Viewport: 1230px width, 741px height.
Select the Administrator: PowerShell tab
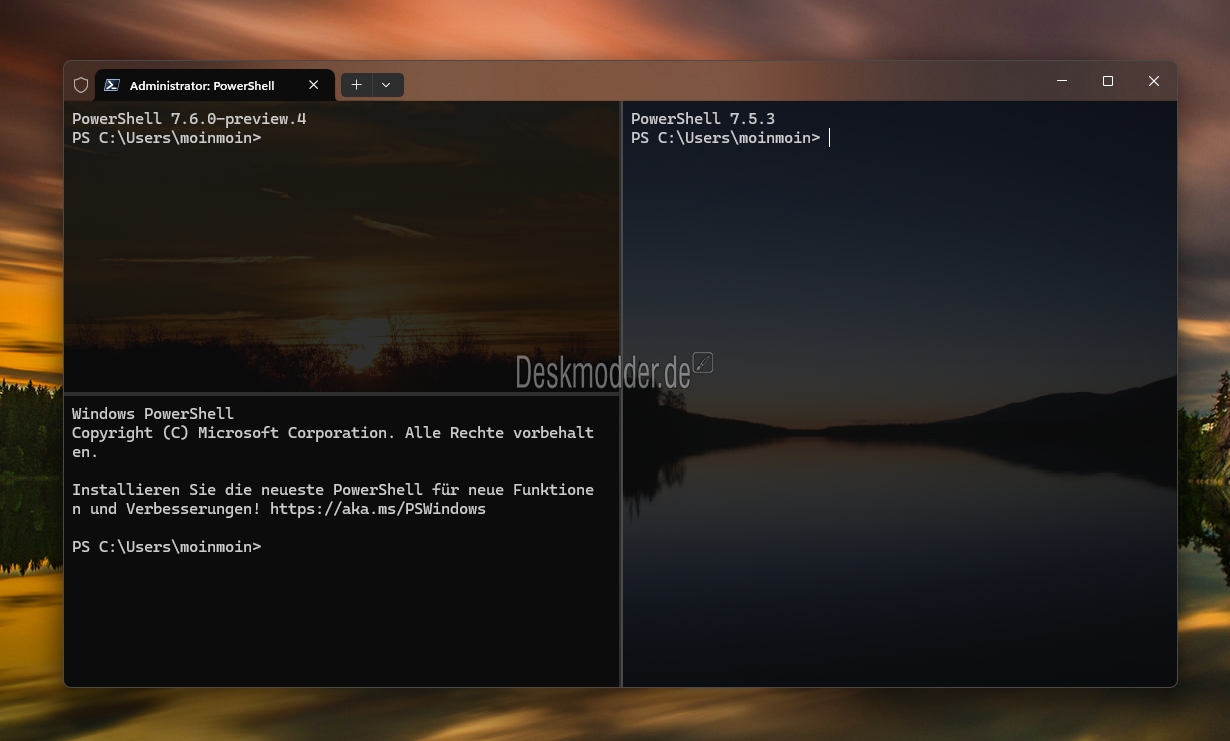[215, 85]
